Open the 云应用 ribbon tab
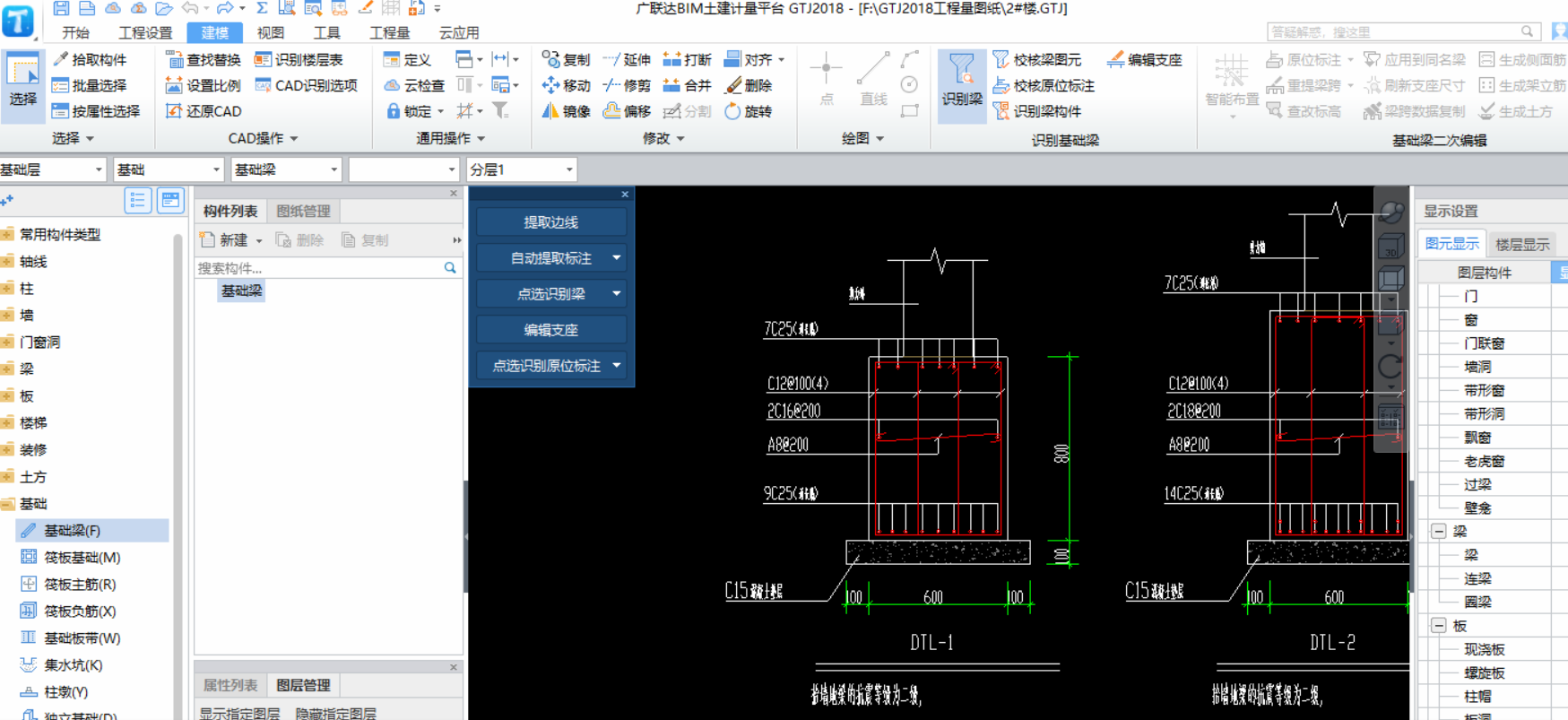Screen dimensions: 1568x720 click(x=459, y=33)
